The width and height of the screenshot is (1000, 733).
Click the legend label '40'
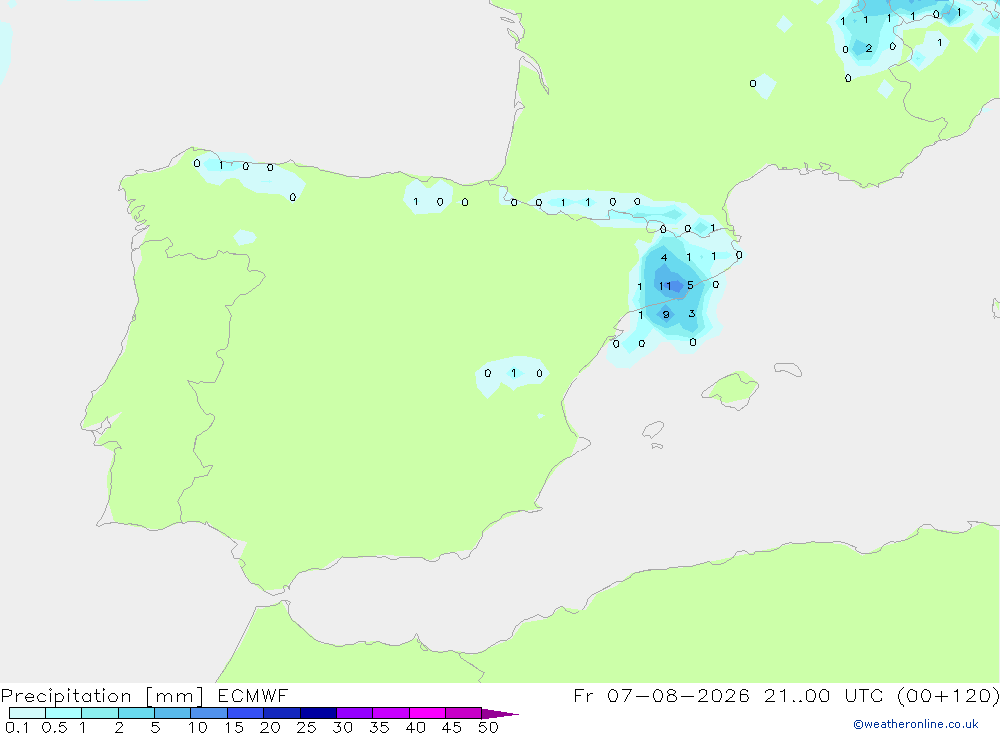point(416,727)
